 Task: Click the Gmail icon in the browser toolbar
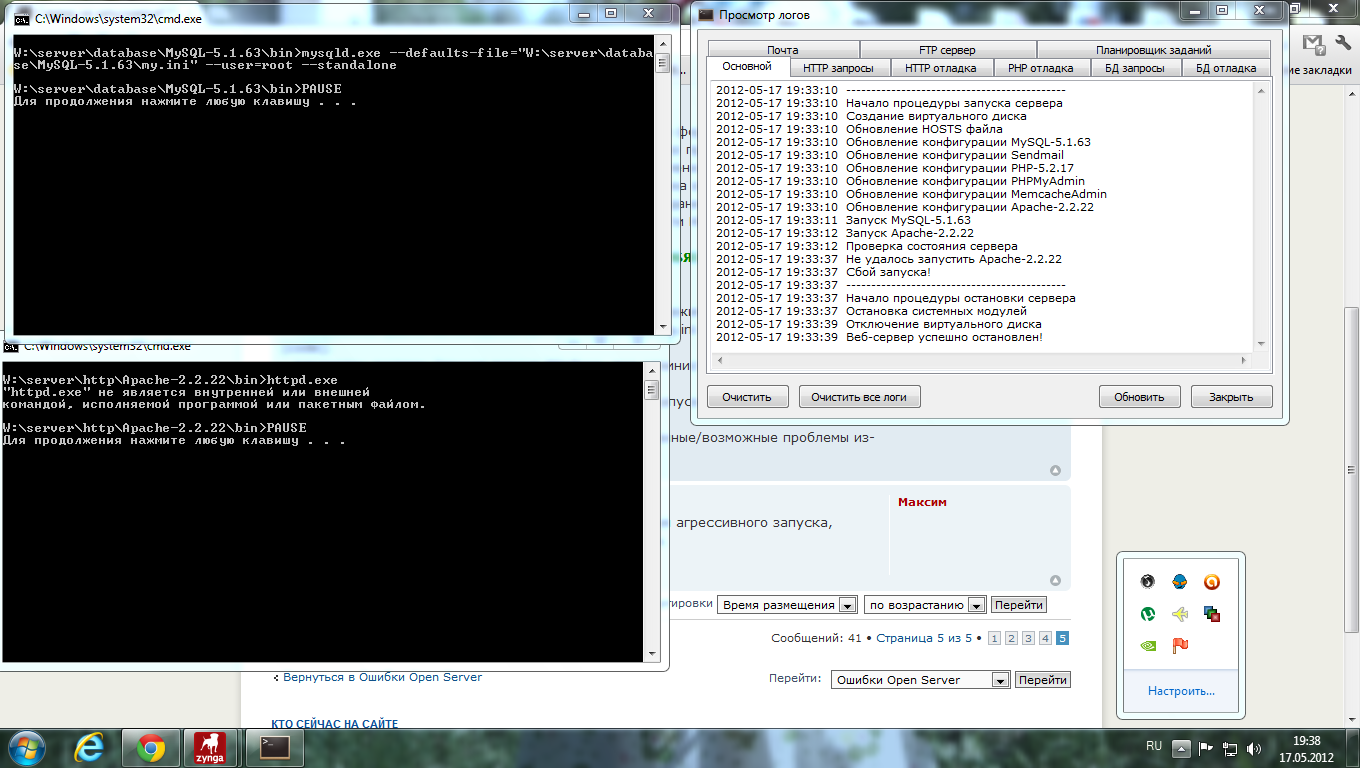click(x=1313, y=44)
